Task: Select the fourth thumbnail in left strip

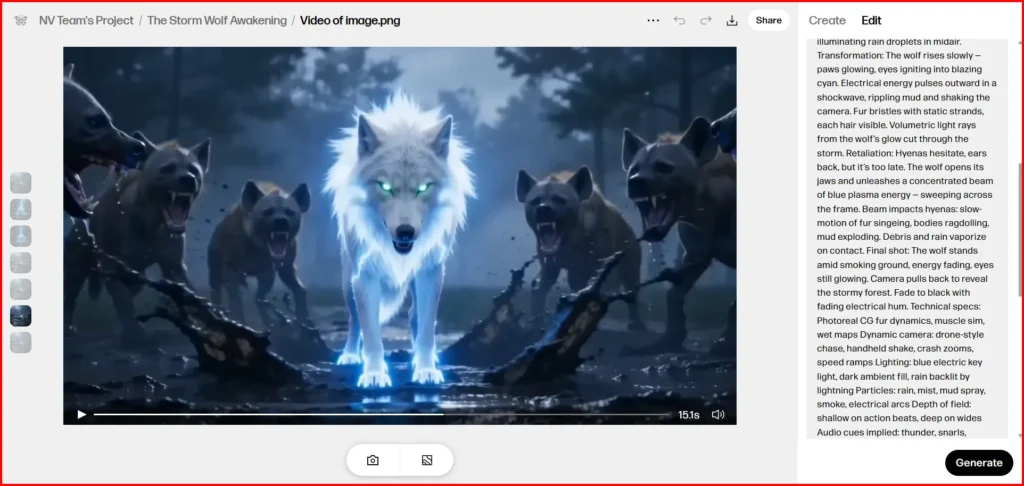Action: tap(21, 263)
